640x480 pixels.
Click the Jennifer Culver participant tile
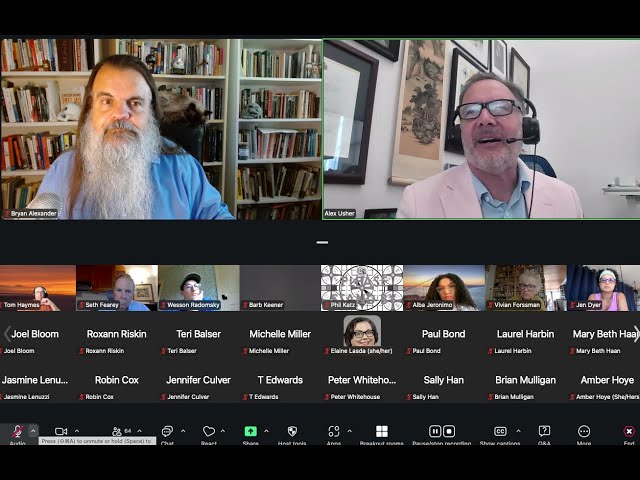[x=199, y=380]
